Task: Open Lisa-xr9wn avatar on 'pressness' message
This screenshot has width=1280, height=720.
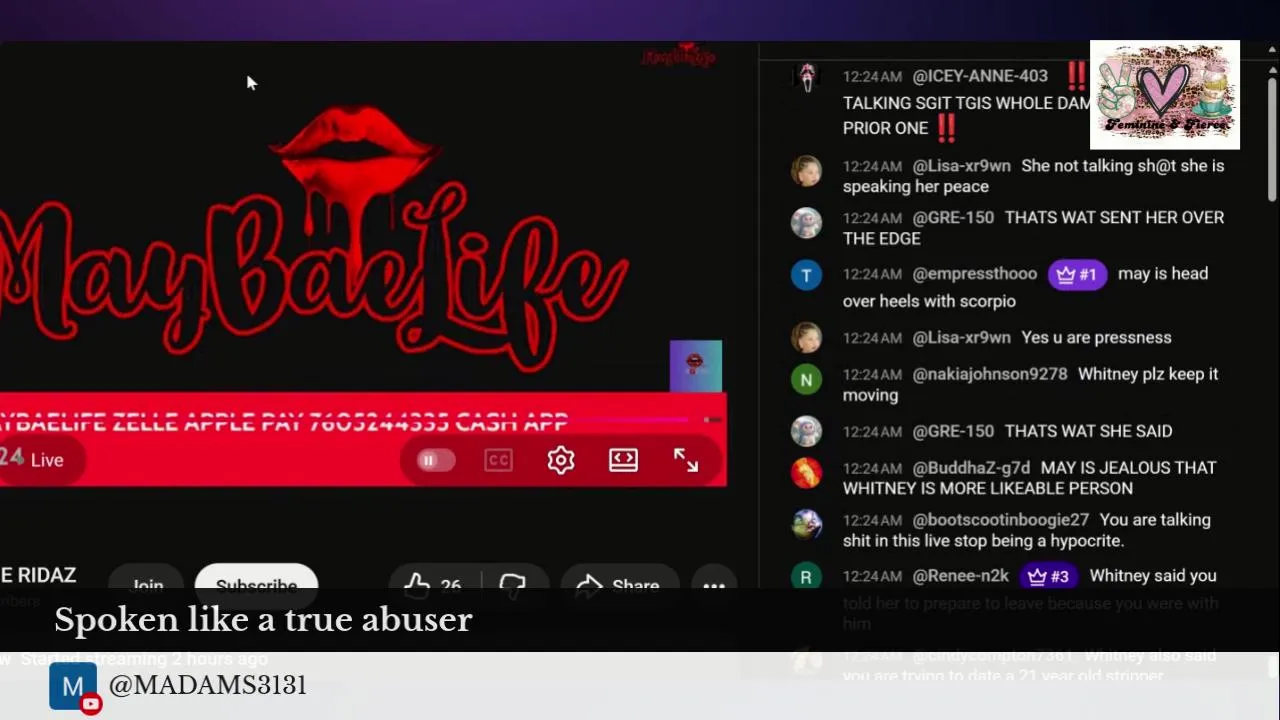Action: pyautogui.click(x=806, y=338)
